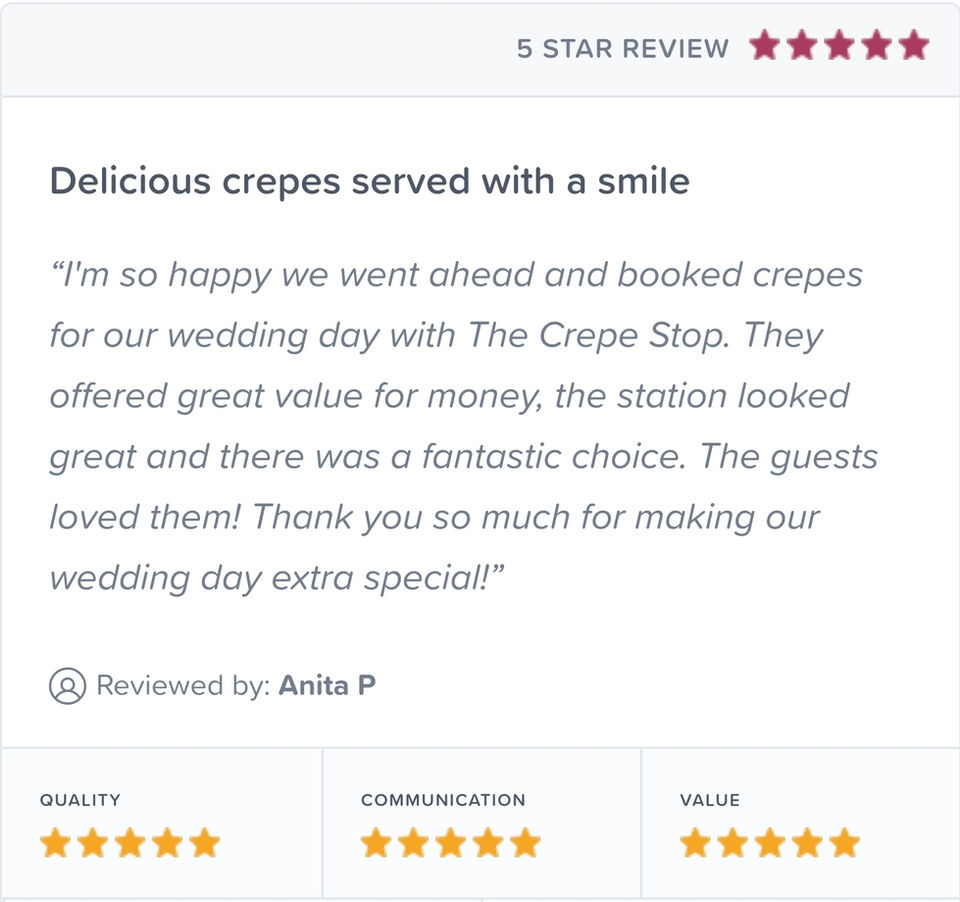The image size is (960, 902).
Task: Click the first Value rating star
Action: (x=695, y=843)
